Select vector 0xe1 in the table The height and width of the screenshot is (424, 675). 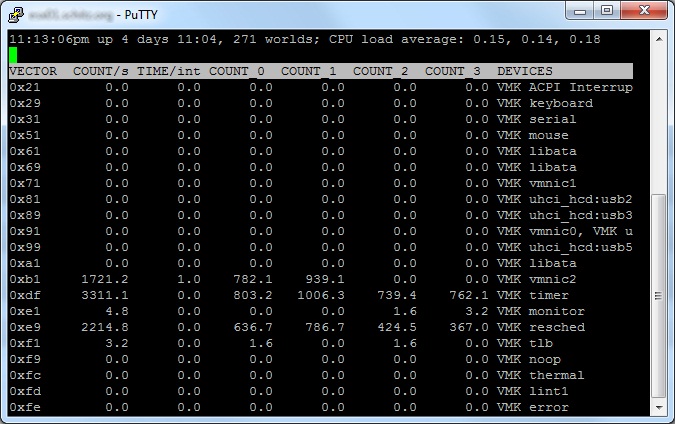25,311
